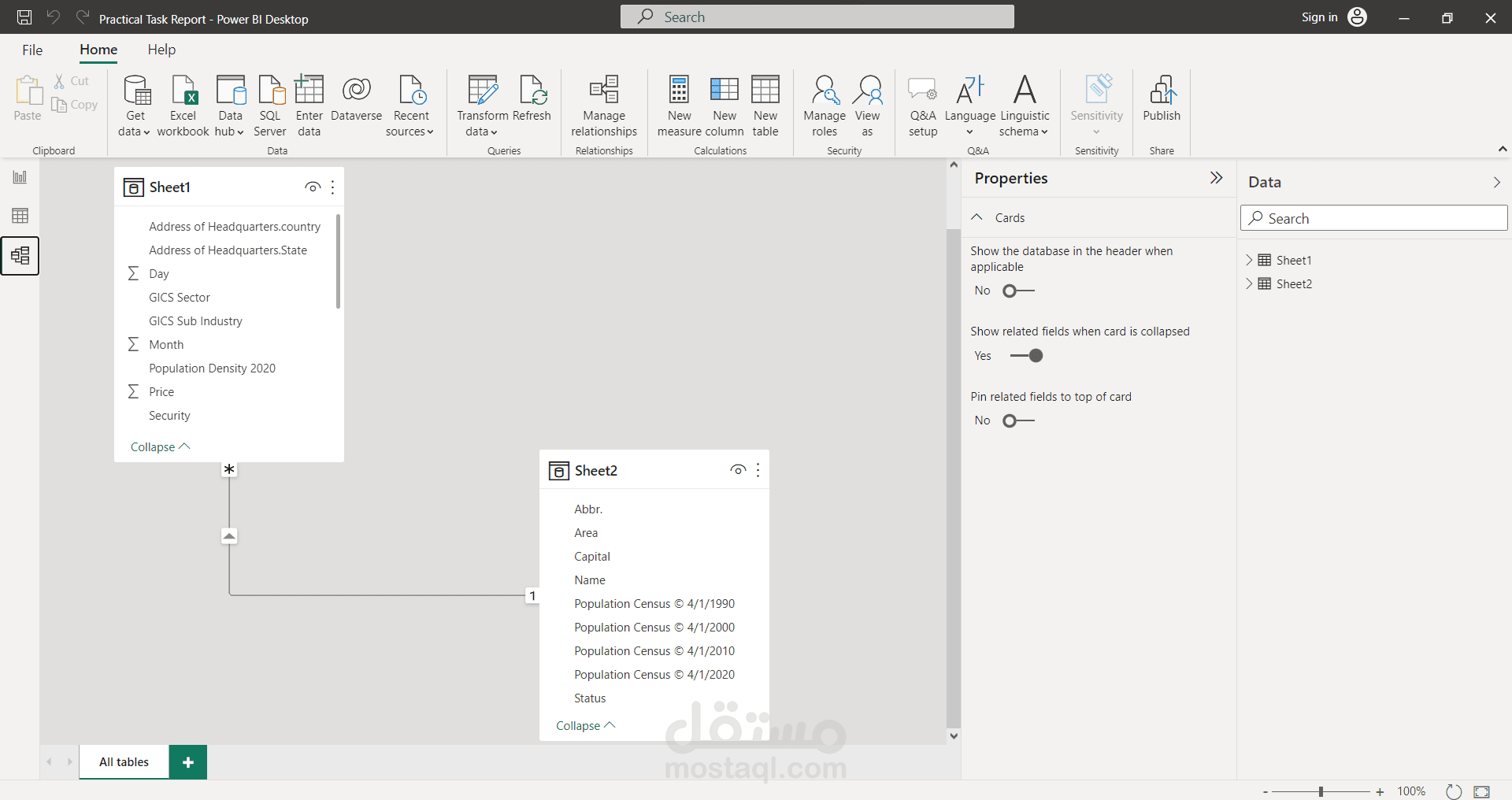Select the Home ribbon tab
The width and height of the screenshot is (1512, 800).
[98, 50]
